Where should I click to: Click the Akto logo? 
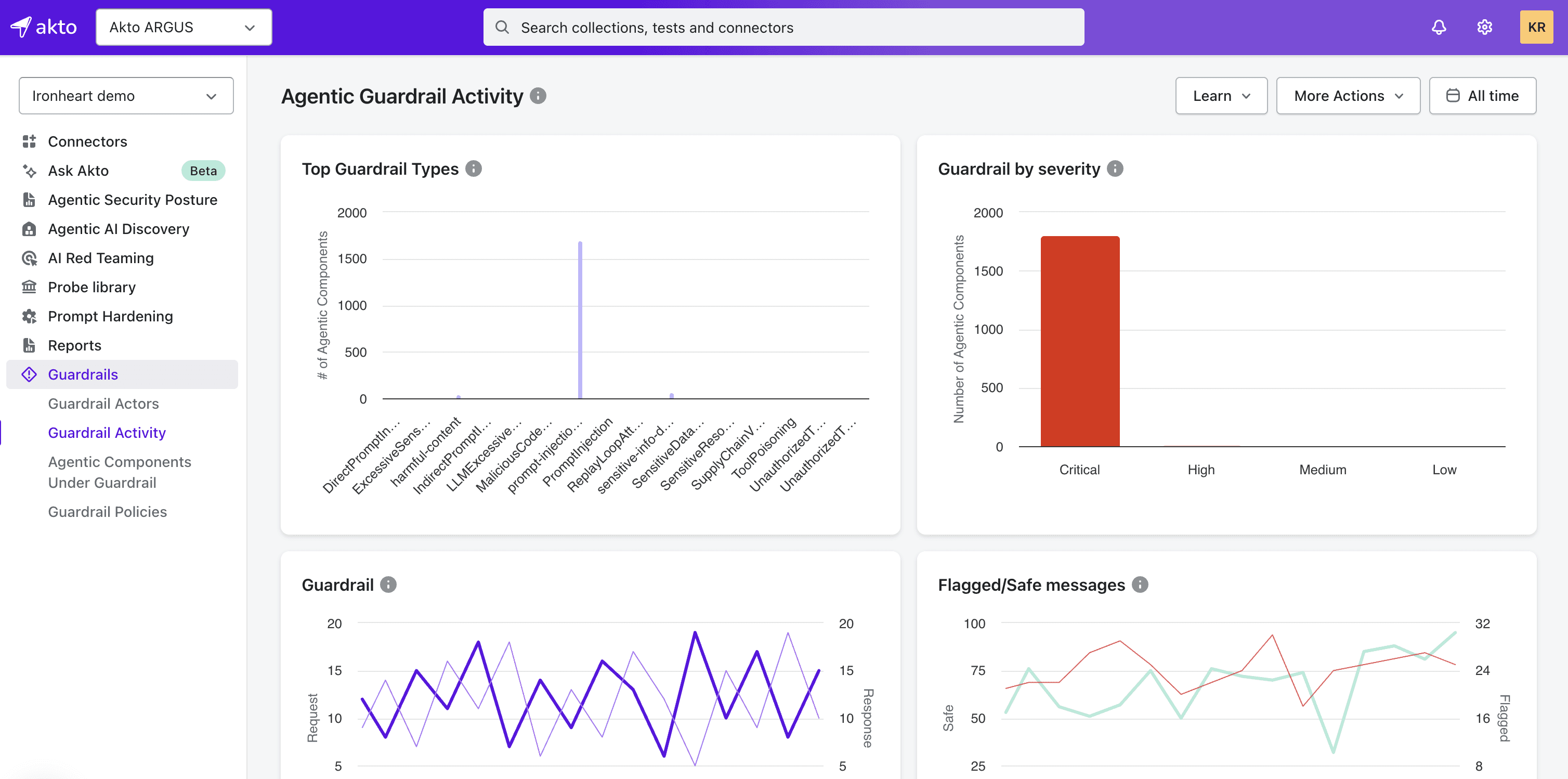pos(44,28)
